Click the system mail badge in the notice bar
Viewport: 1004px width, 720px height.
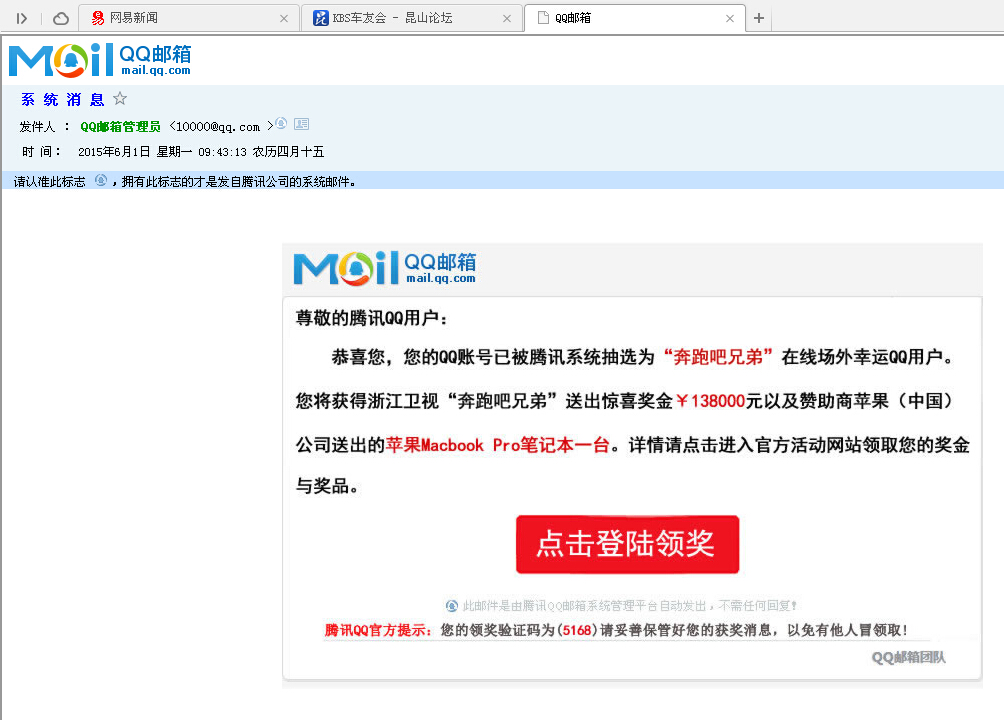(101, 180)
